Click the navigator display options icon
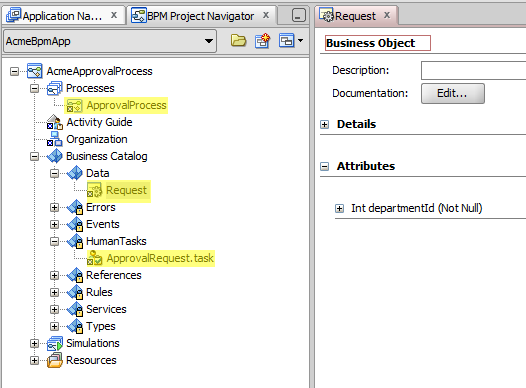526x388 pixels. [286, 41]
